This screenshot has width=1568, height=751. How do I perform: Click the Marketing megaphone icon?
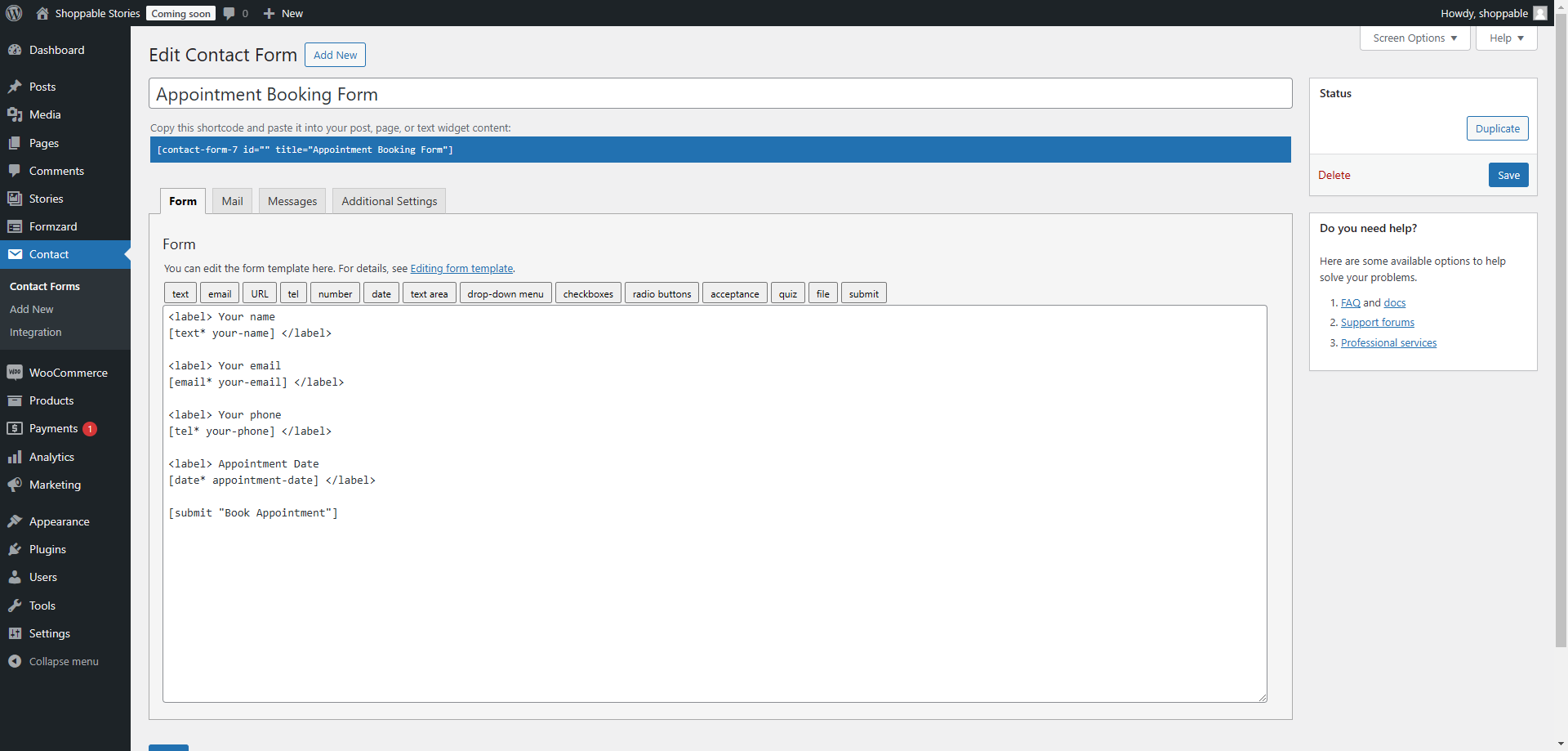(15, 485)
